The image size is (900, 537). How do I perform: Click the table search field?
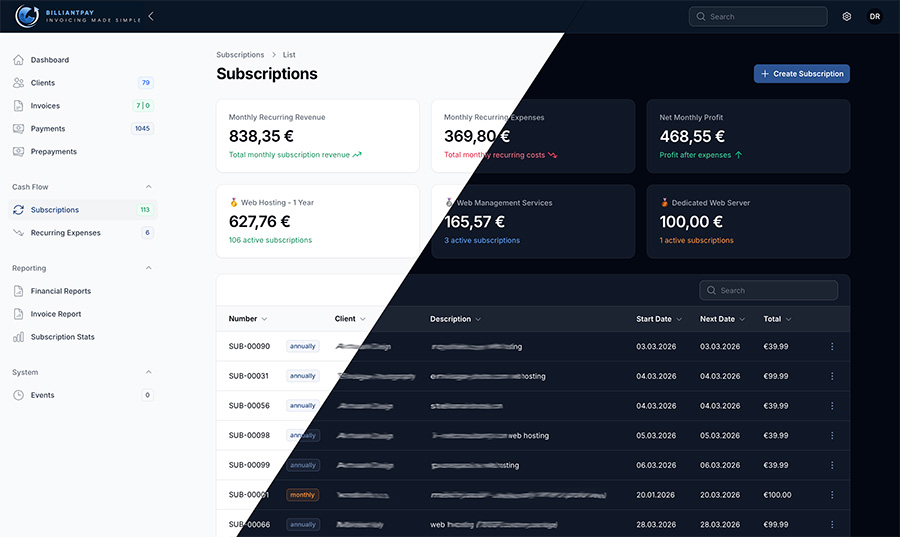[769, 291]
